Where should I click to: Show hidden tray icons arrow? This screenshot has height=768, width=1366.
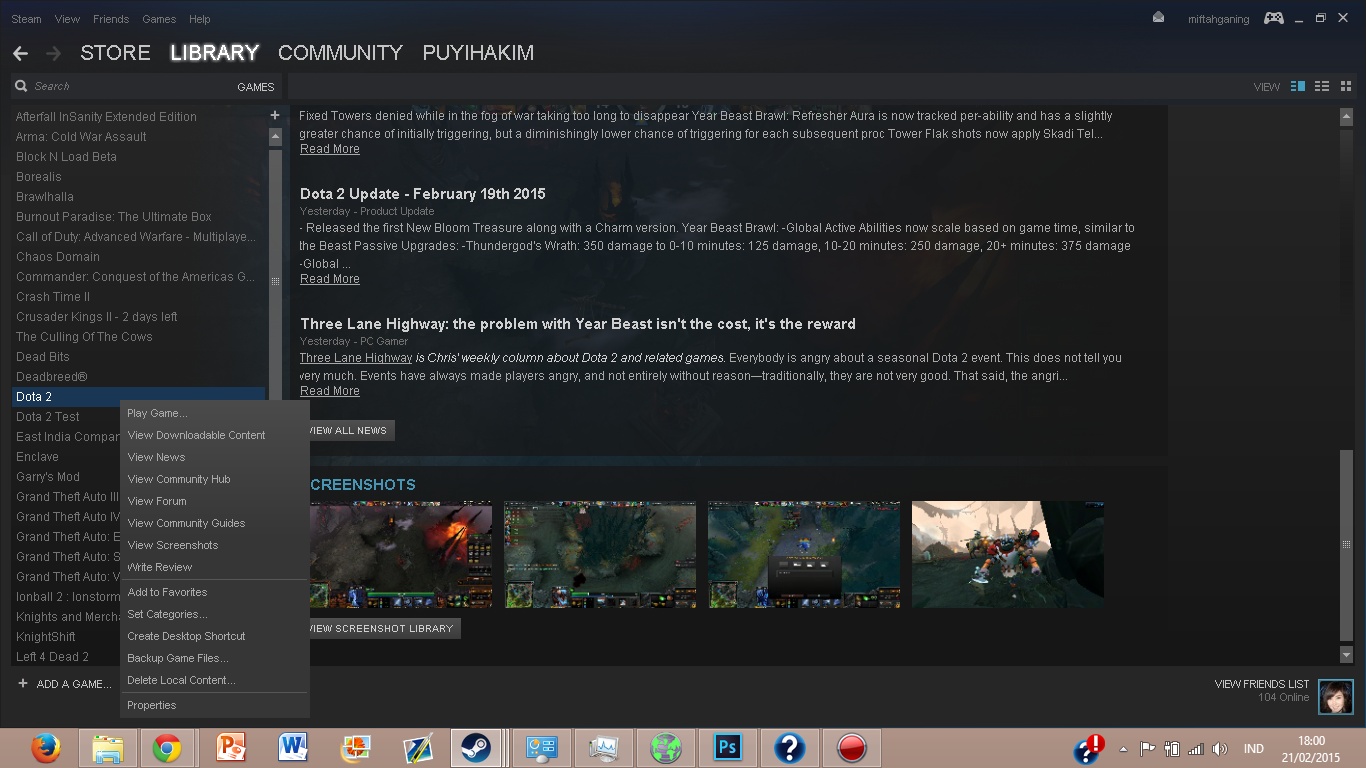pyautogui.click(x=1123, y=749)
